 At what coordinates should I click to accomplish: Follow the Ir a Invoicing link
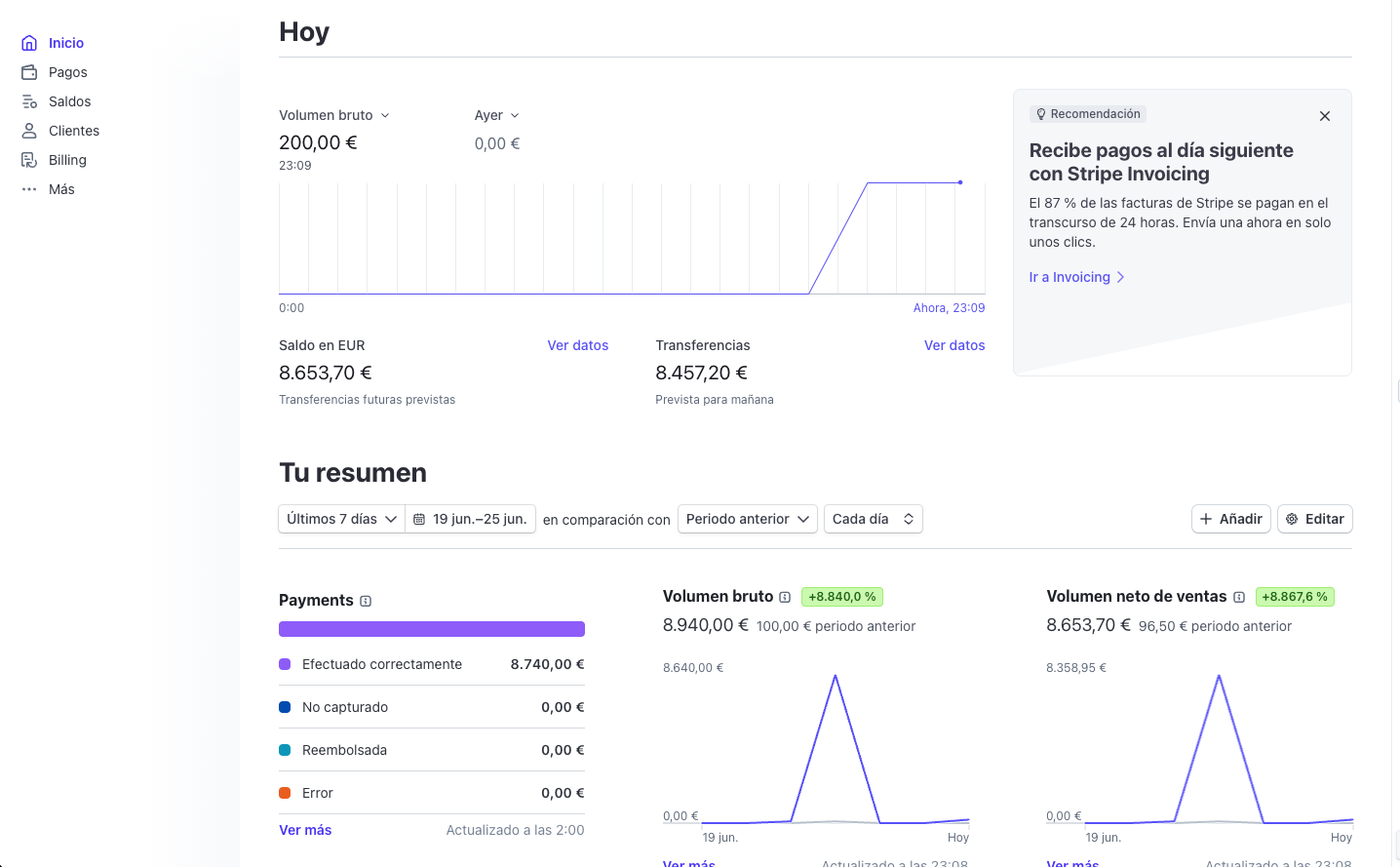pos(1069,277)
